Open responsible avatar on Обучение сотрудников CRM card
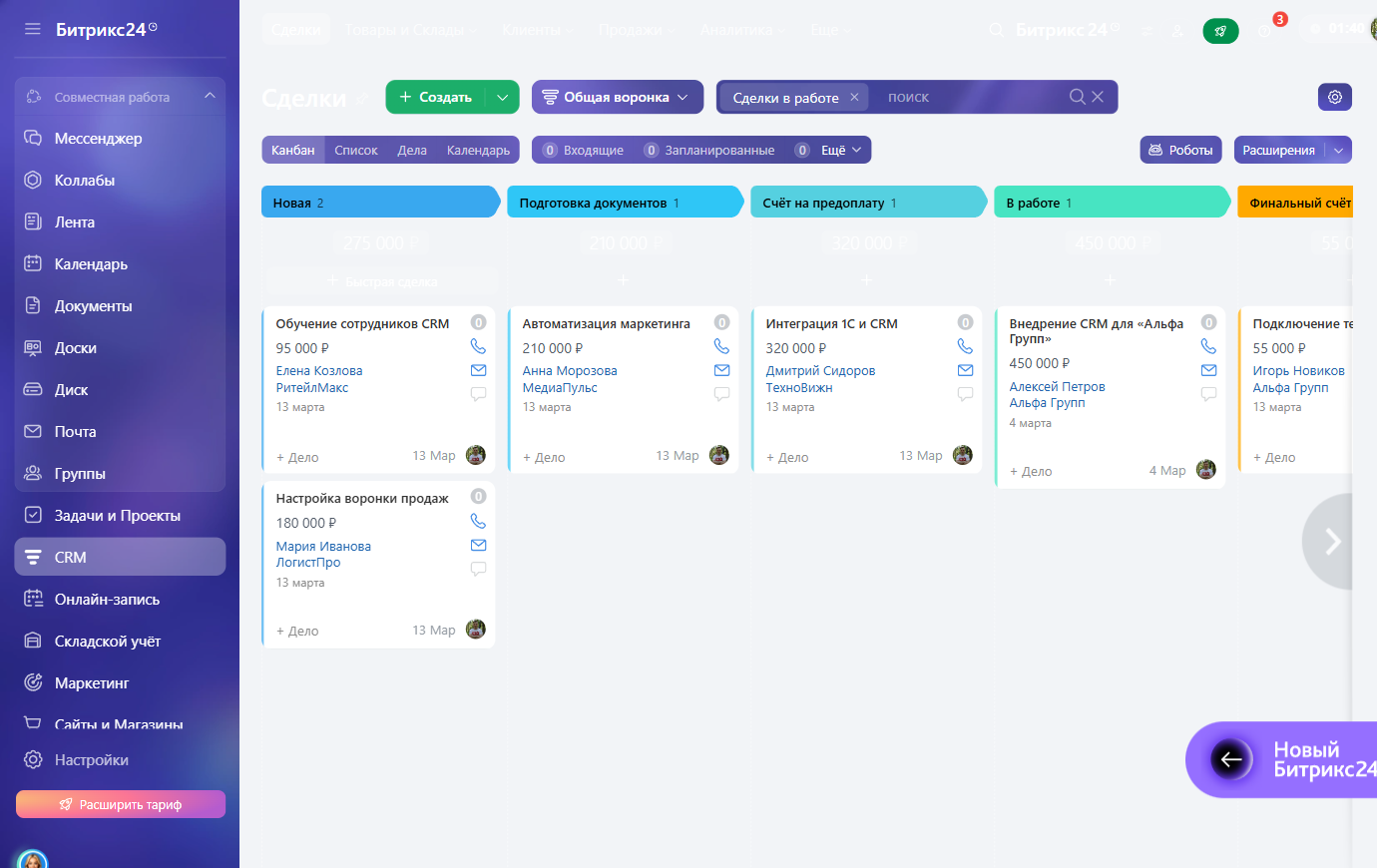This screenshot has width=1377, height=868. coord(476,455)
